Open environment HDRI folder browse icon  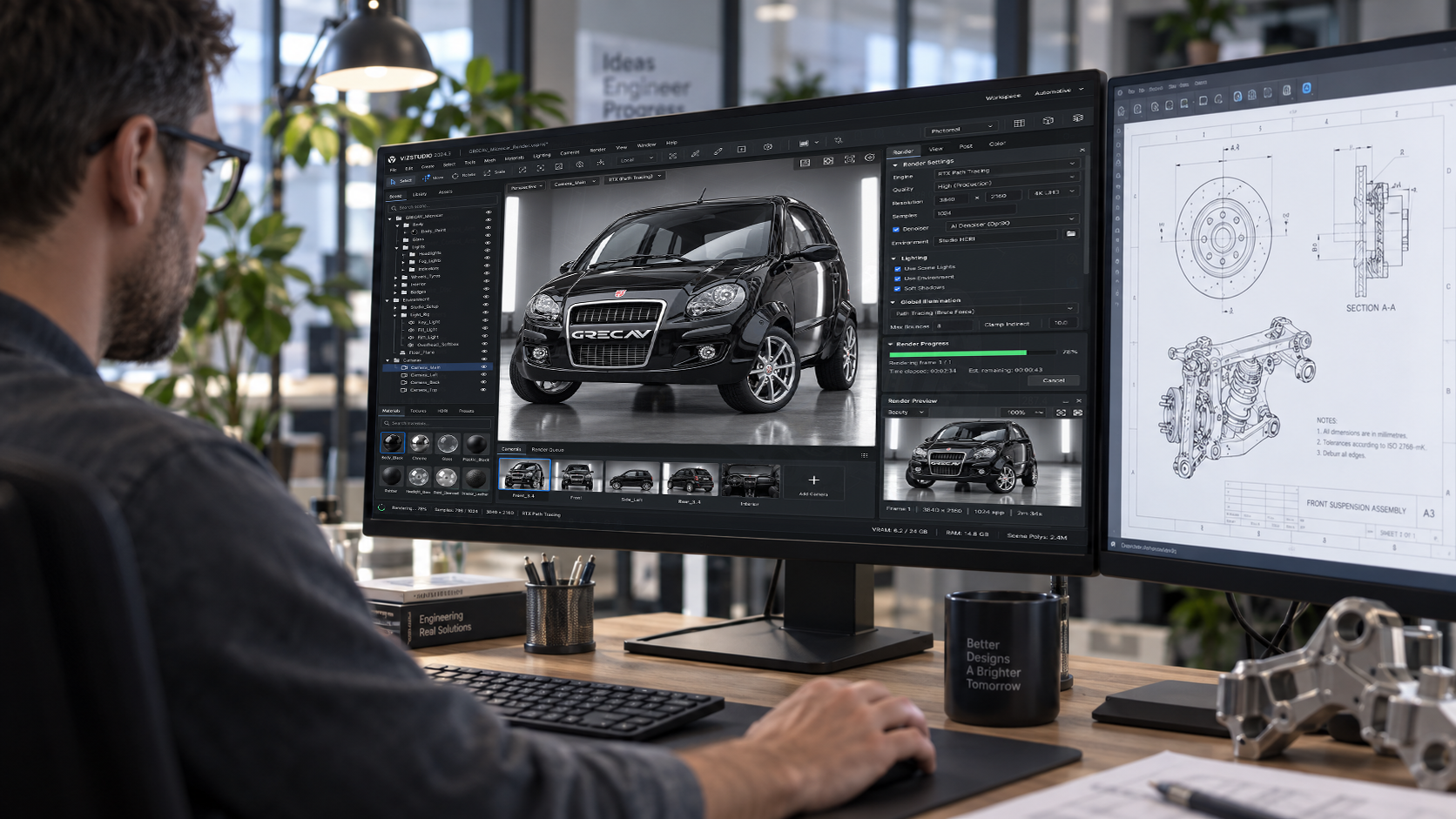1070,234
